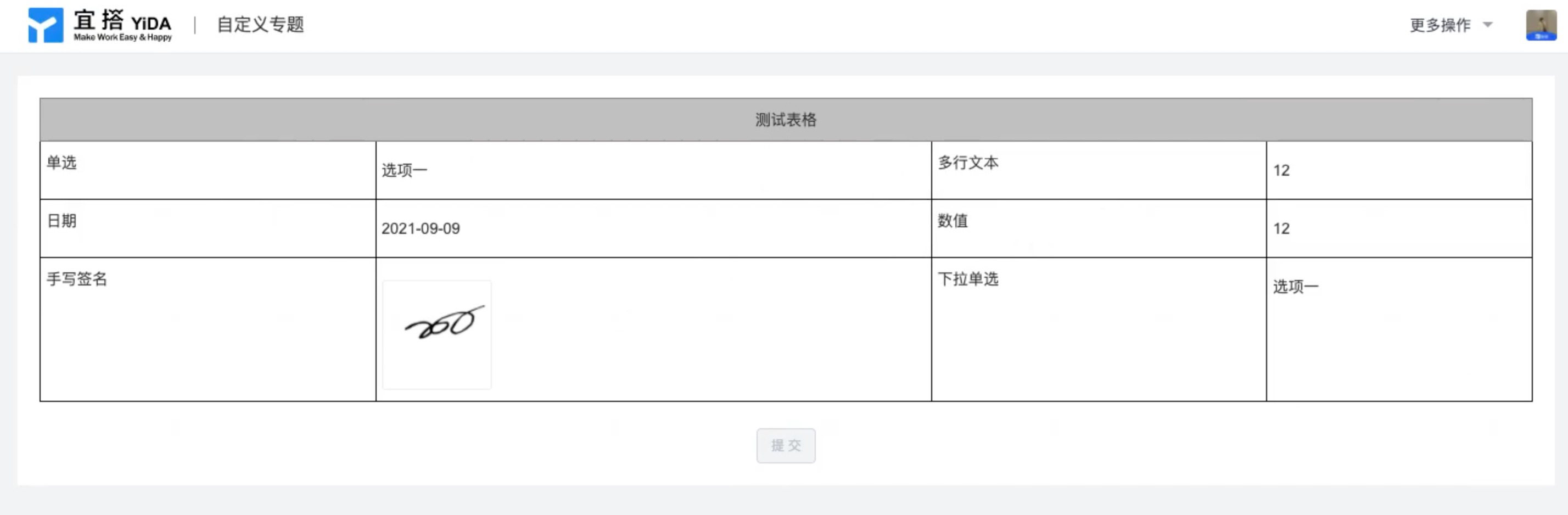Click the 手写签名 label cell
The image size is (1568, 515).
(208, 329)
